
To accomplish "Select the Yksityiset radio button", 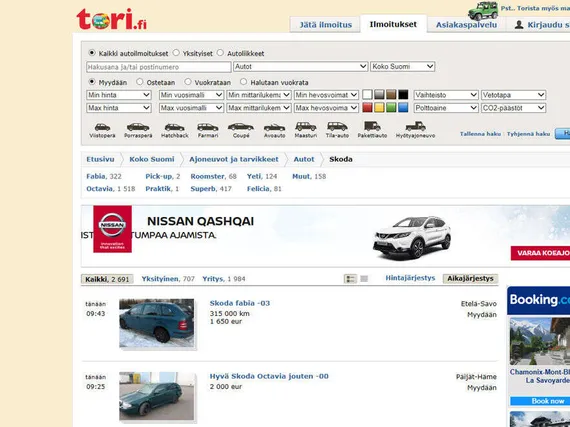I will click(176, 53).
